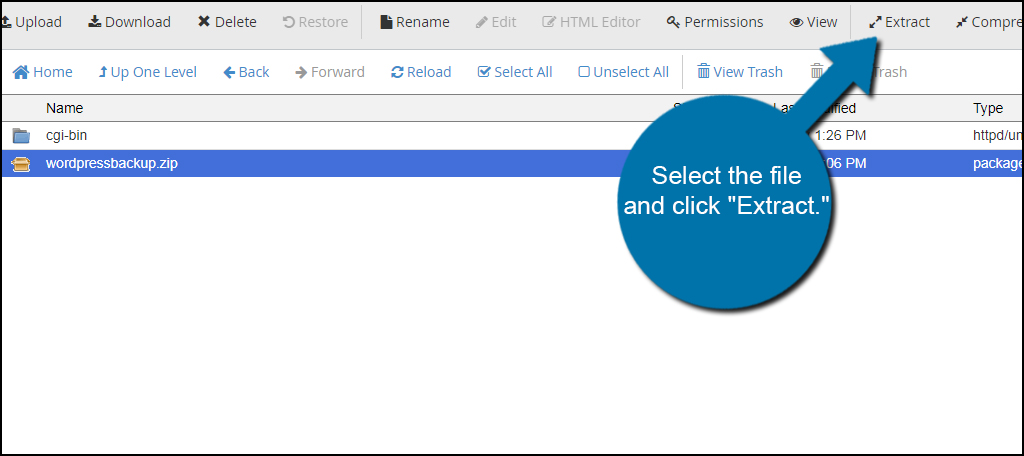Check Select All files

tap(515, 72)
